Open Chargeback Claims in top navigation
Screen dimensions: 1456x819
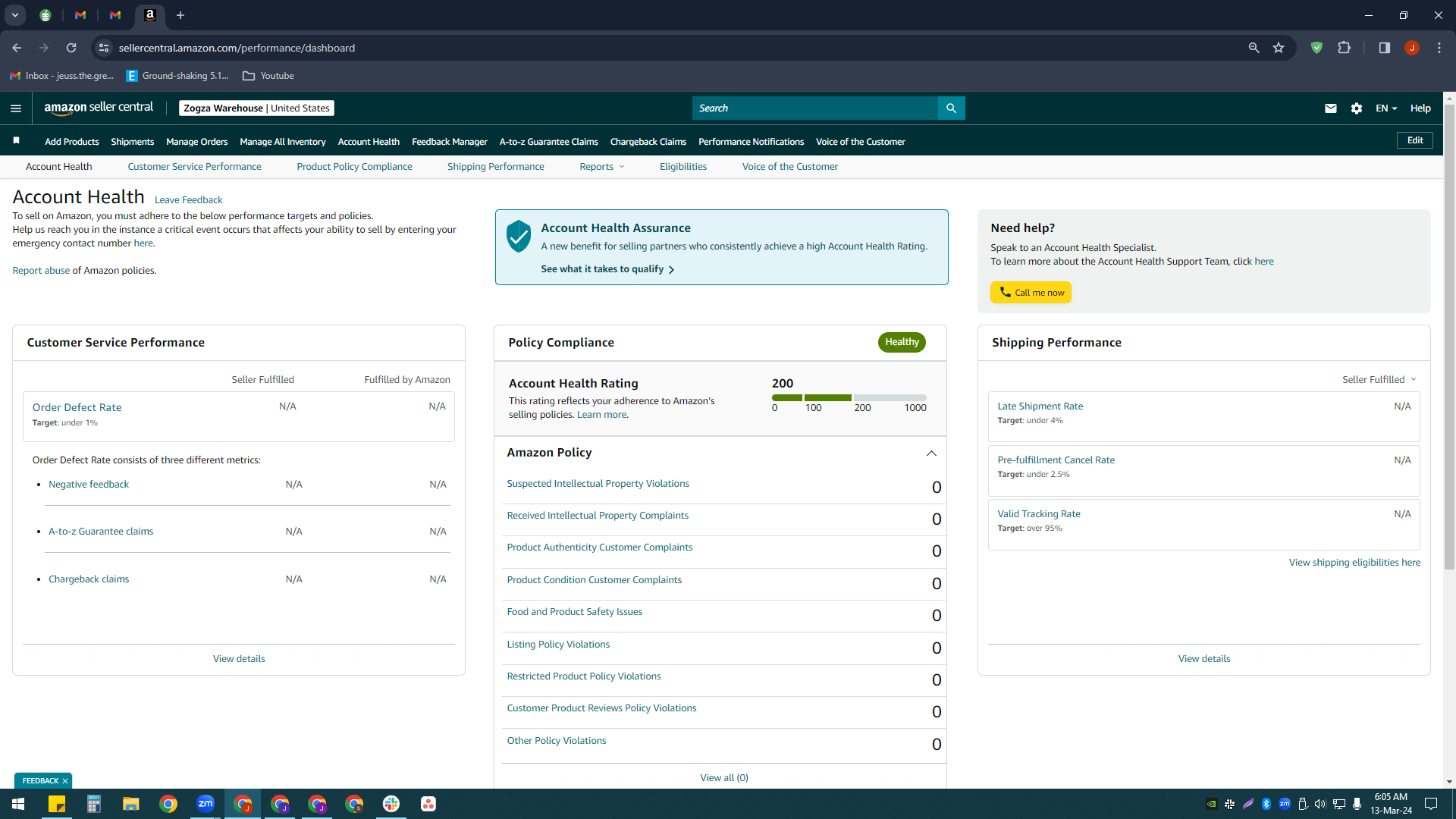[x=648, y=142]
